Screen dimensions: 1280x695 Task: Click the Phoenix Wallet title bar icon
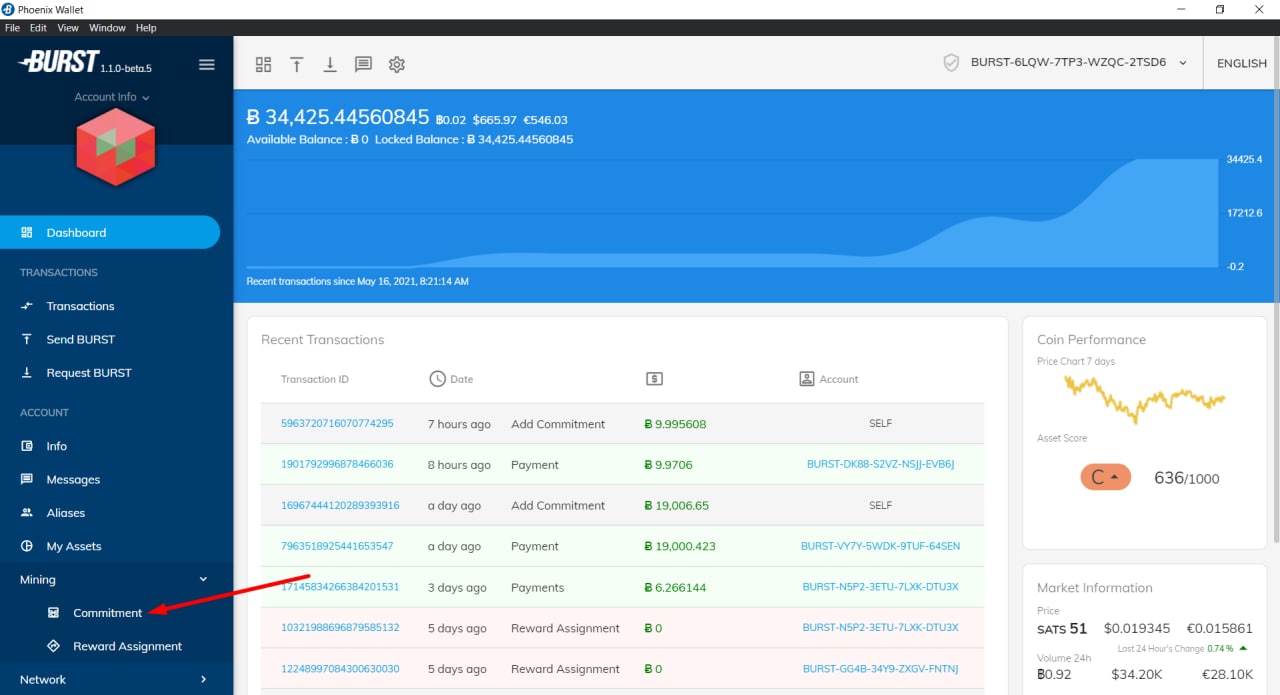[x=8, y=9]
